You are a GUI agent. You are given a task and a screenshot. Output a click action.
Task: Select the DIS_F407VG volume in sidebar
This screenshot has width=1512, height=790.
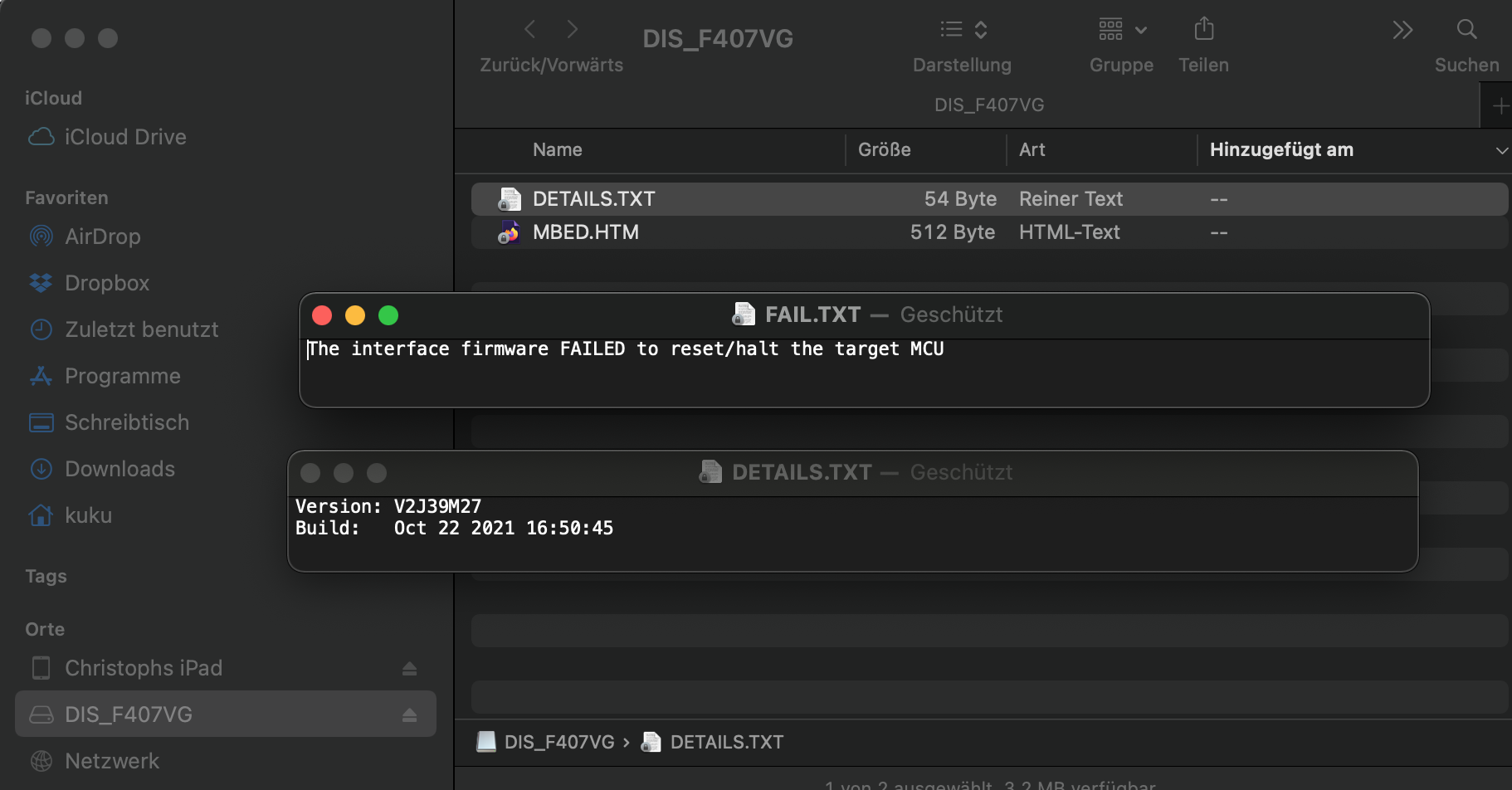pos(226,714)
